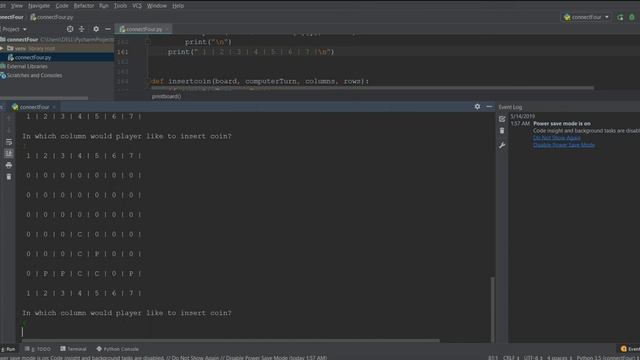
Task: Click the Do Not Show Again link
Action: coord(556,138)
